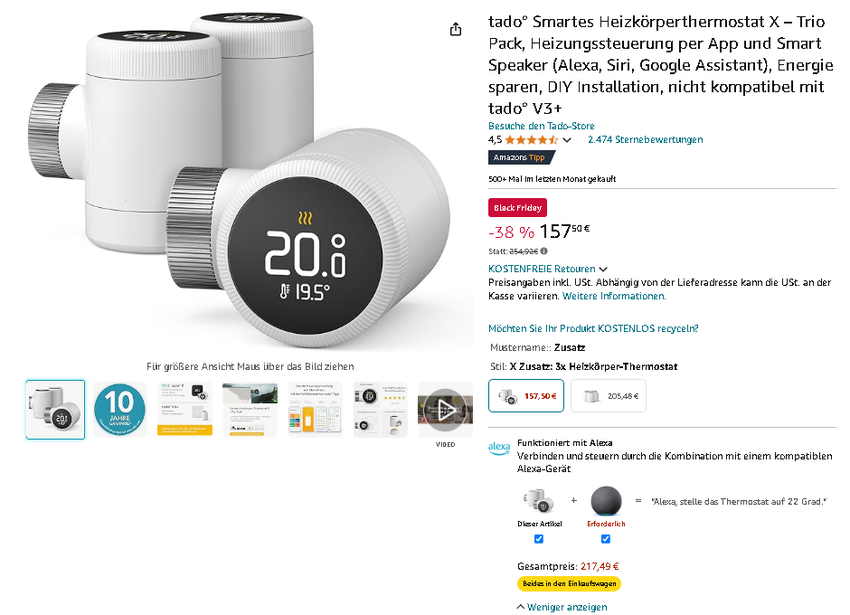Expand KOSTENFREIE Retouren details
Screen dimensions: 850x615
548,269
